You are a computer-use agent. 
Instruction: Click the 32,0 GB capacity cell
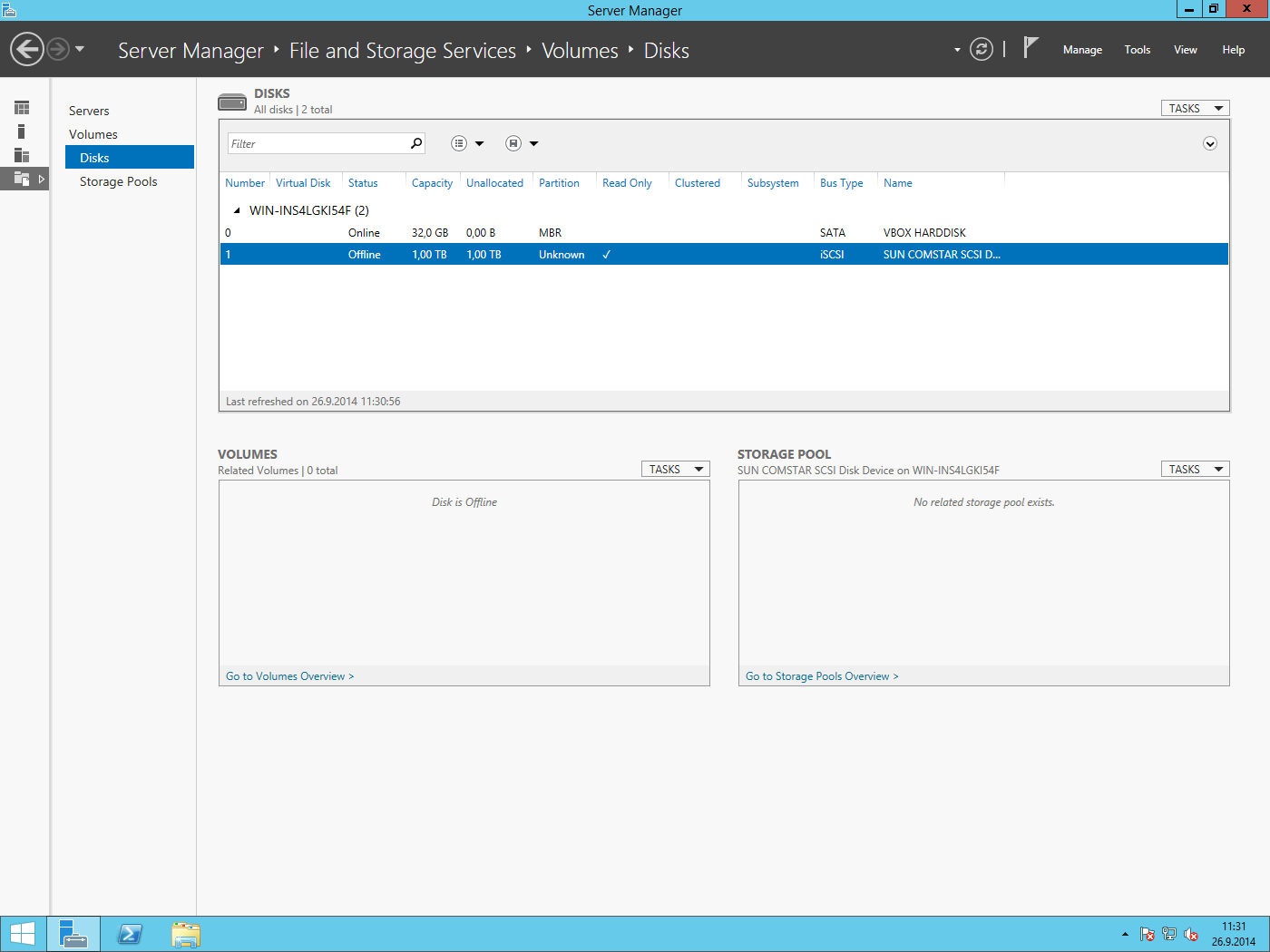[430, 233]
